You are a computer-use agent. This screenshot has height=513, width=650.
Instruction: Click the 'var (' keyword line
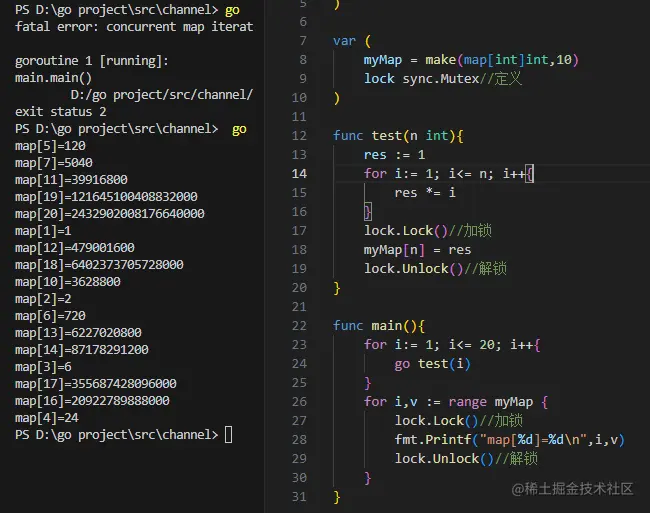[352, 41]
